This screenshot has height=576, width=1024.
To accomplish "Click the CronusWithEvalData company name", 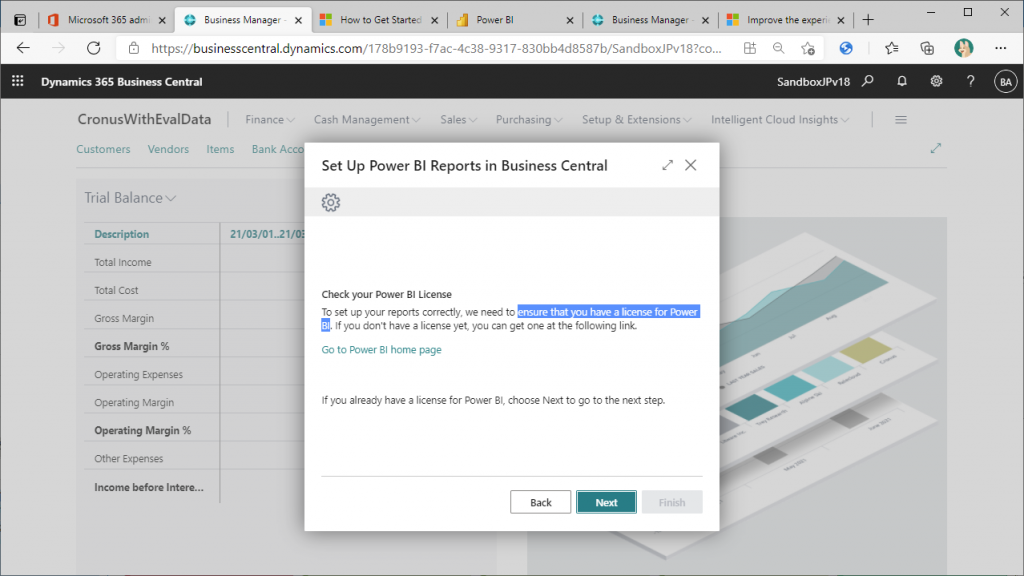I will click(x=144, y=120).
